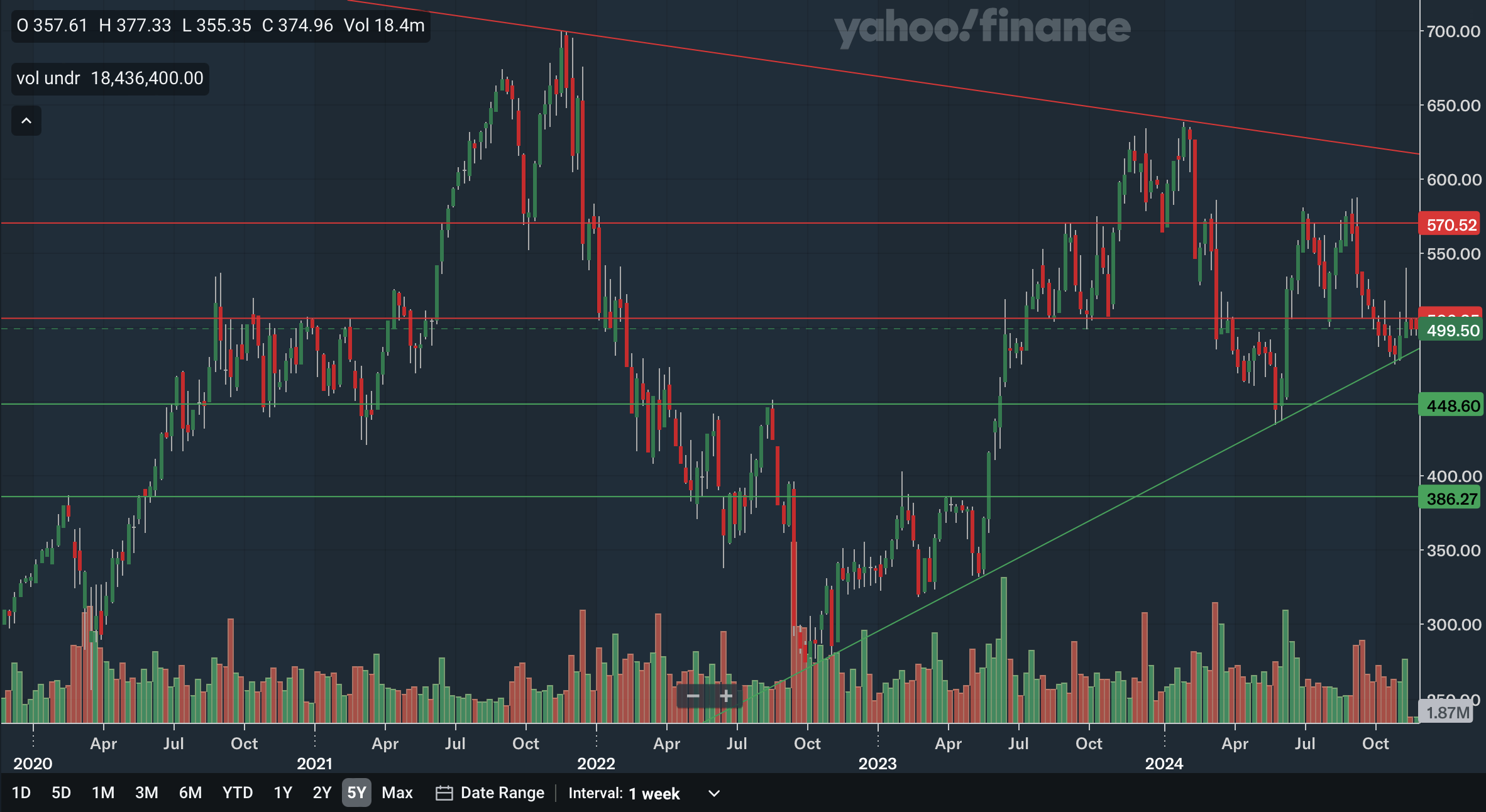Image resolution: width=1486 pixels, height=812 pixels.
Task: Click the calendar icon beside Date Range
Action: pos(444,793)
